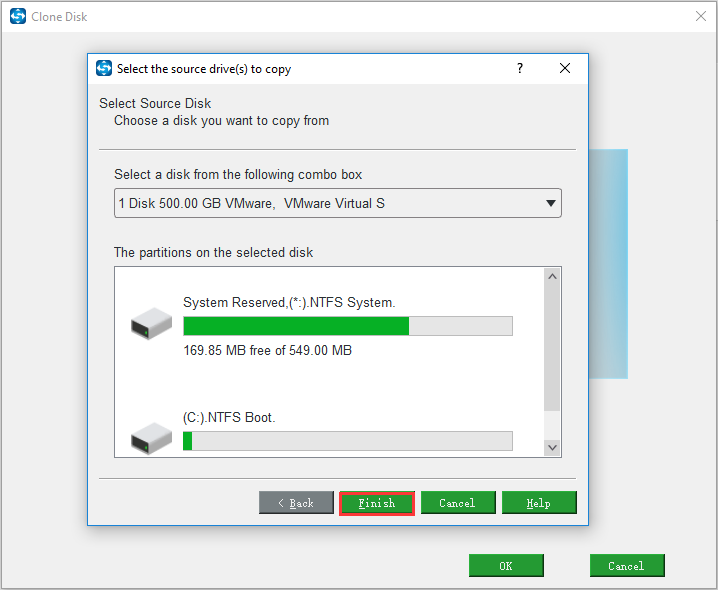Click the Clone Disk window app icon
Viewport: 718px width, 590px height.
pos(18,16)
